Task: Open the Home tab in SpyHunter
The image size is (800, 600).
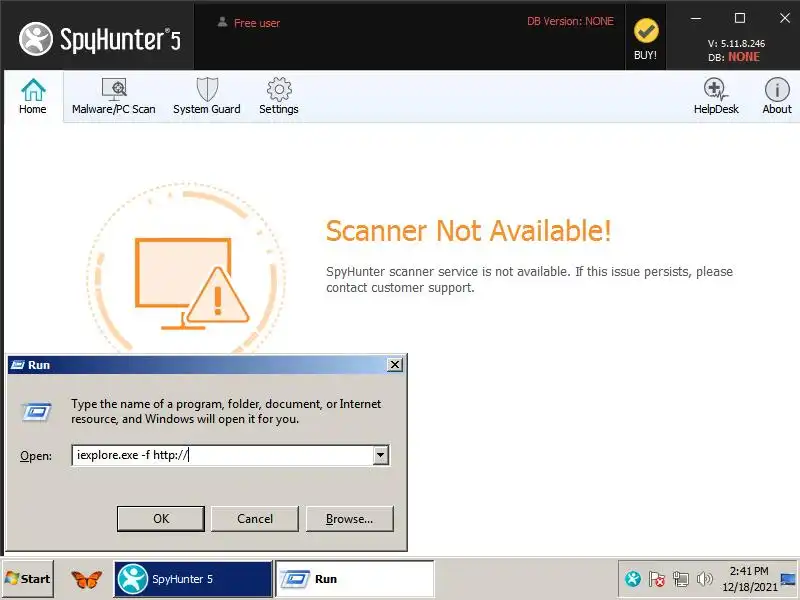Action: tap(33, 96)
